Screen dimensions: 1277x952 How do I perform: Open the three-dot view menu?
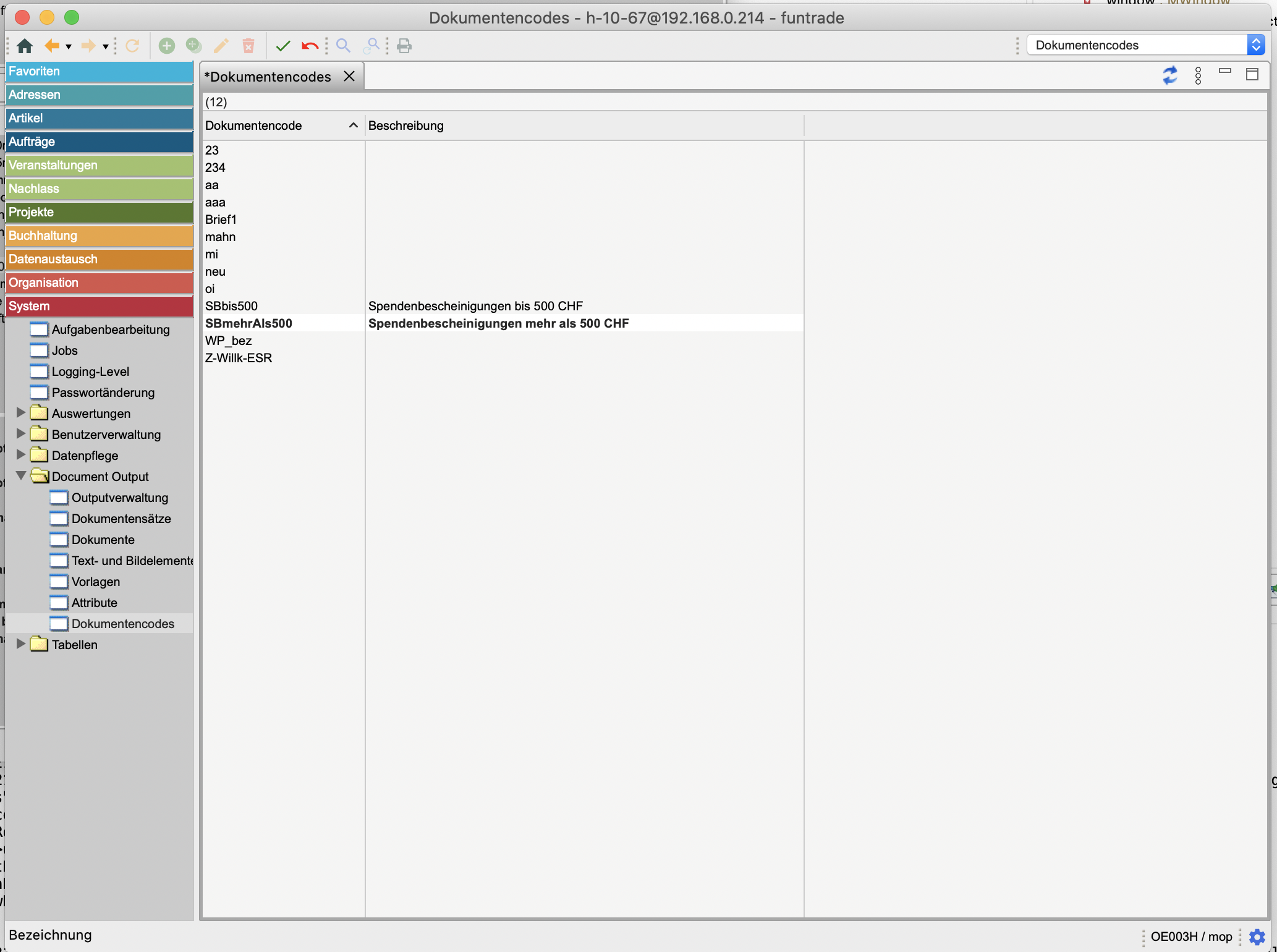tap(1198, 75)
